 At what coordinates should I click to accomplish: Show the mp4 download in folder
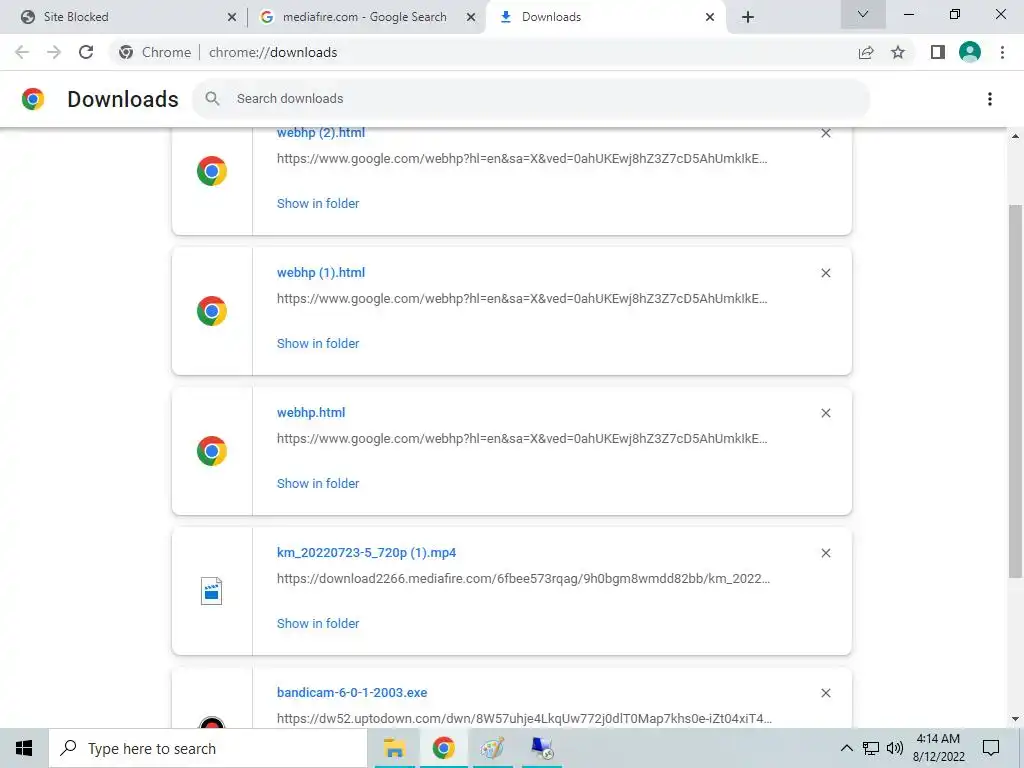tap(318, 623)
